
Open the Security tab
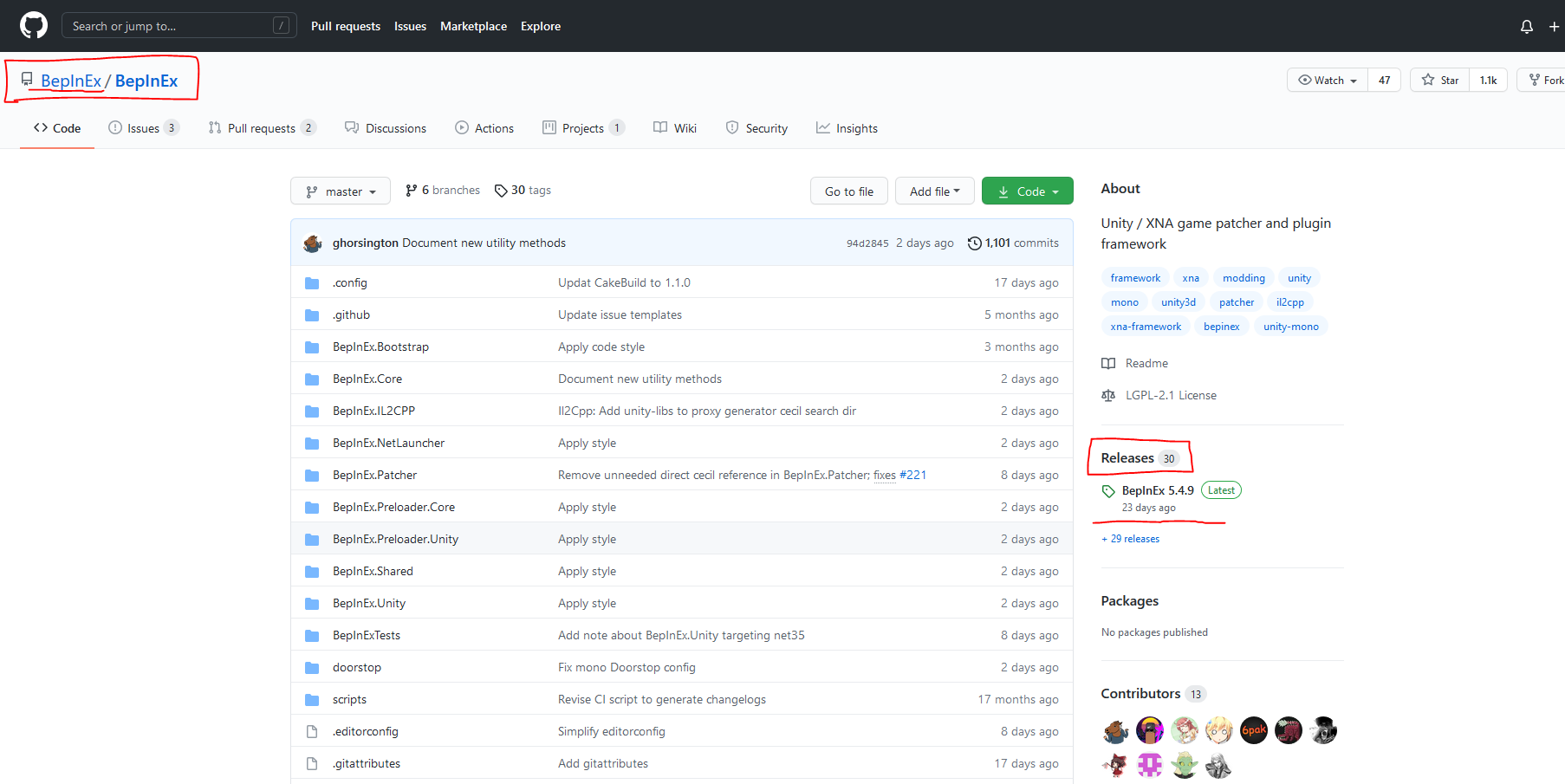point(757,128)
